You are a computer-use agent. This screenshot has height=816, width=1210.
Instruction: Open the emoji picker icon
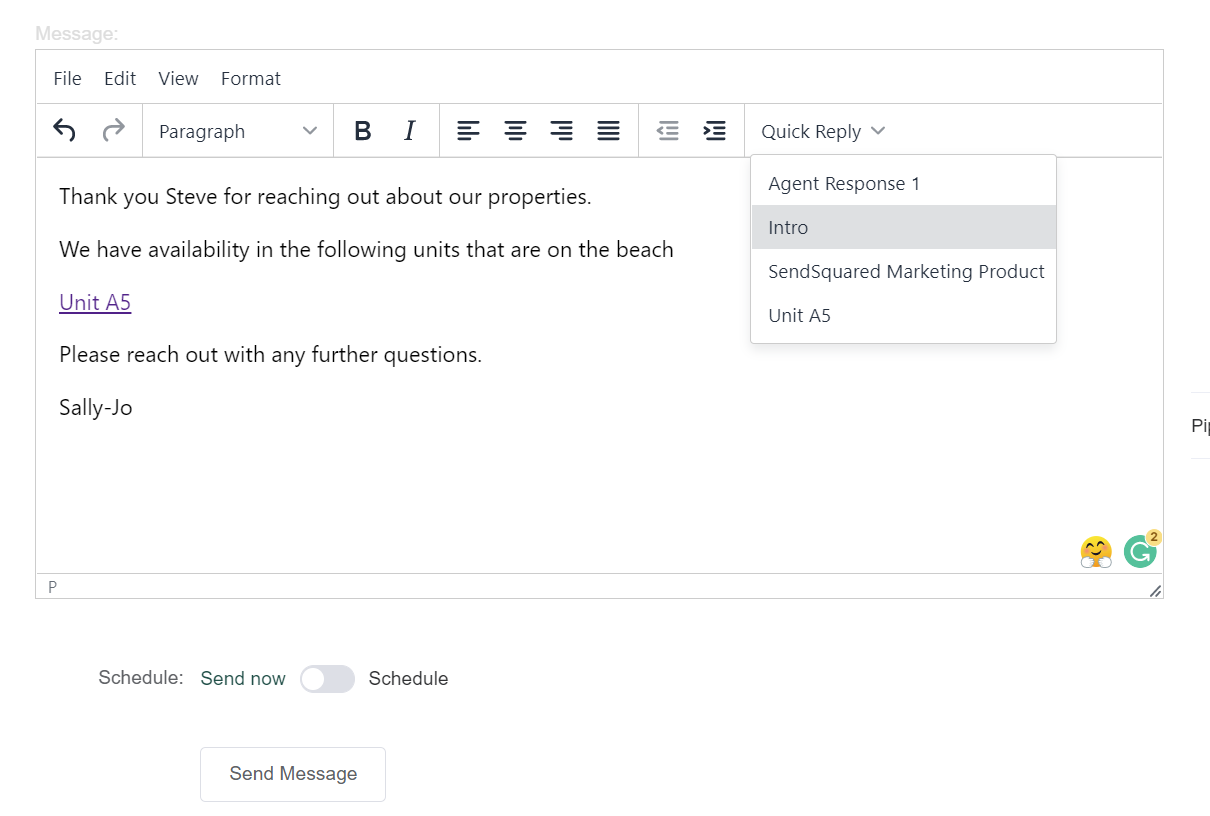click(1095, 551)
